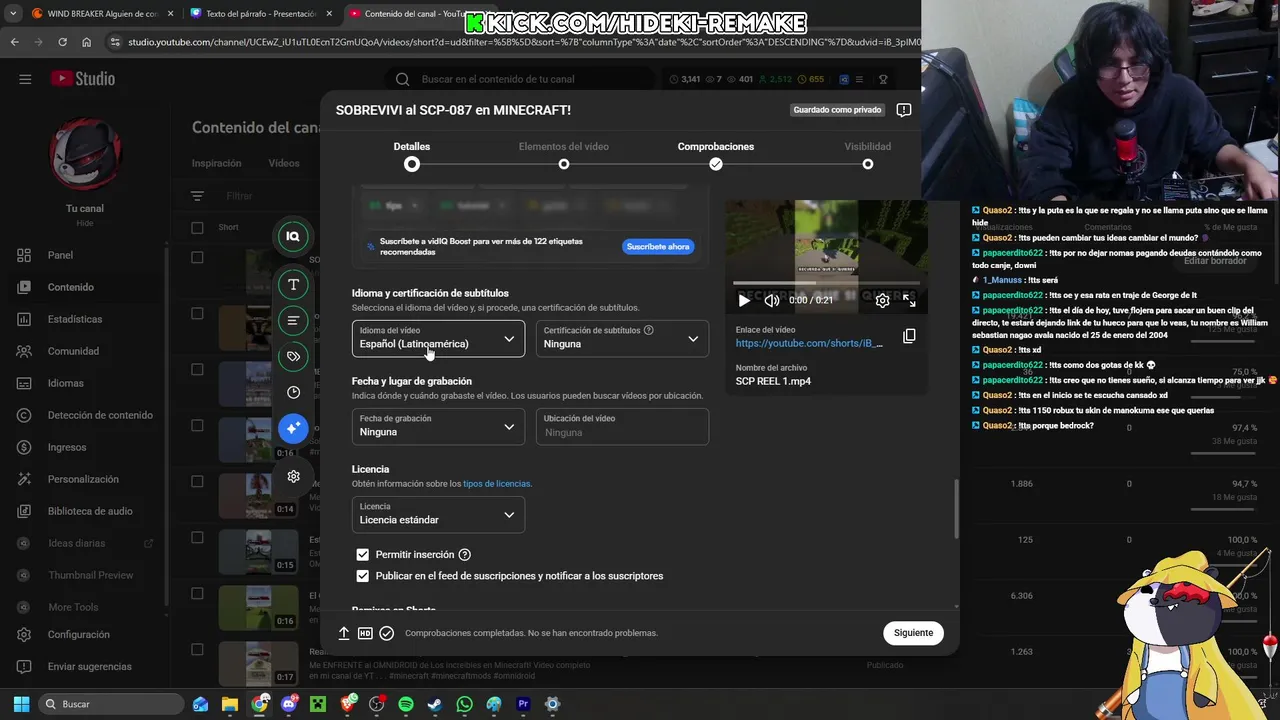Viewport: 1280px width, 720px height.
Task: Click the vidIQ trophy icon in top bar
Action: [883, 79]
